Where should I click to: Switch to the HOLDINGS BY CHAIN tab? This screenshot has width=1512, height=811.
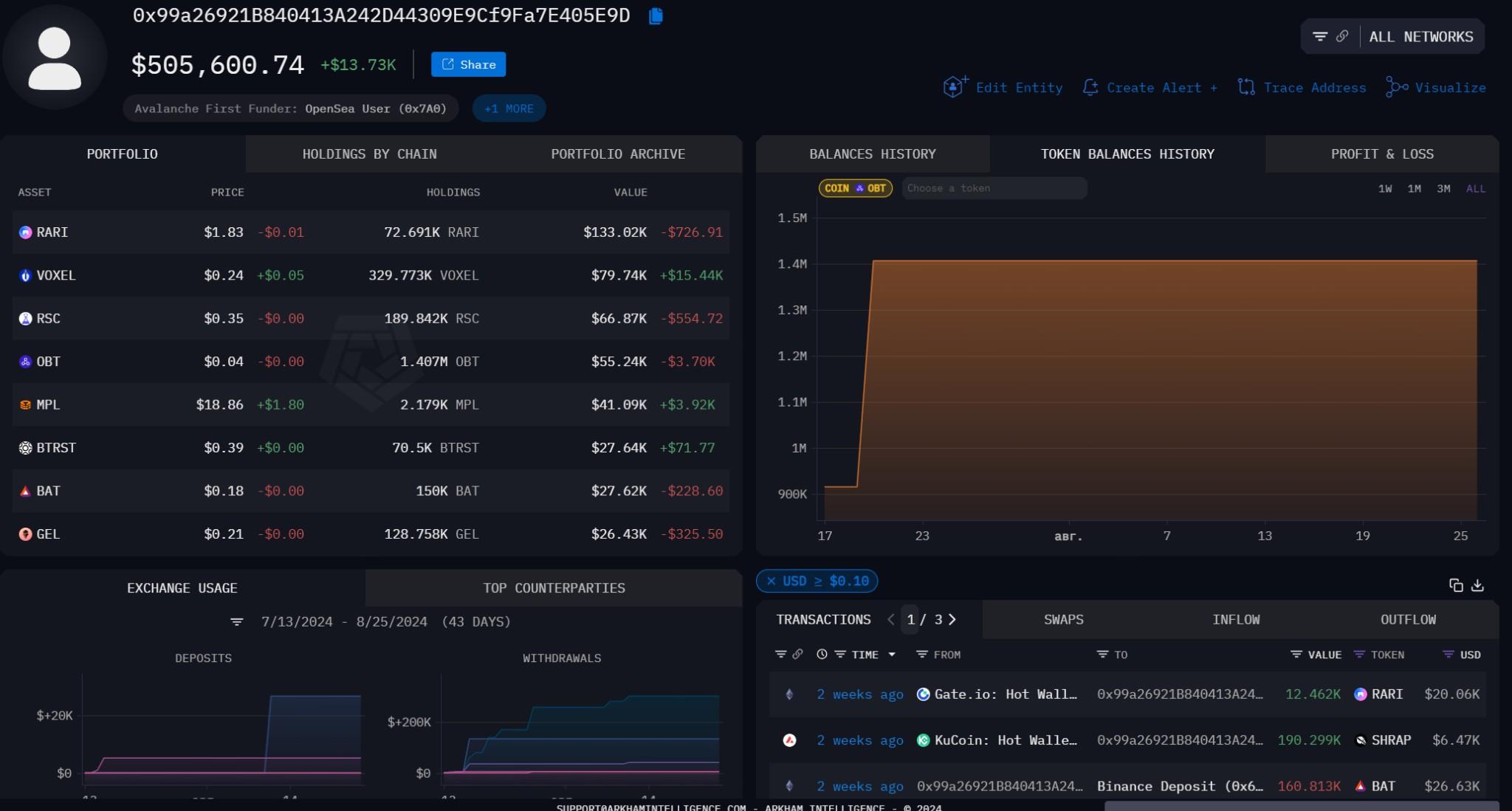click(369, 154)
